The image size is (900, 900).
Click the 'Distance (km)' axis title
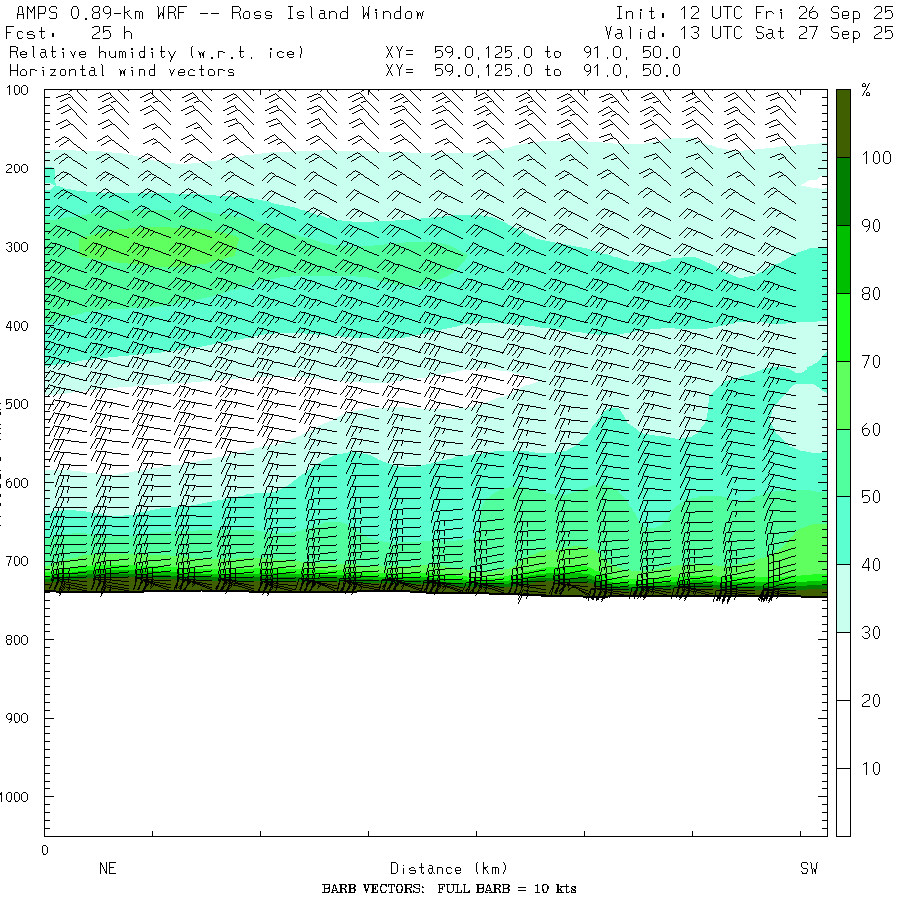(449, 868)
